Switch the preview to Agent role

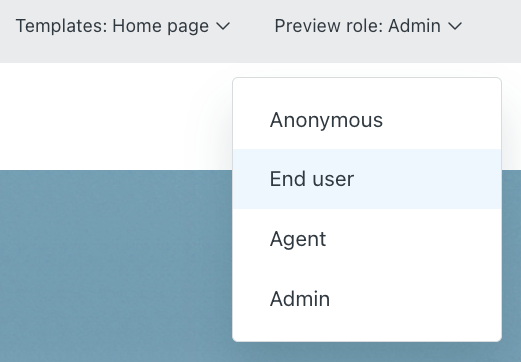click(x=367, y=239)
